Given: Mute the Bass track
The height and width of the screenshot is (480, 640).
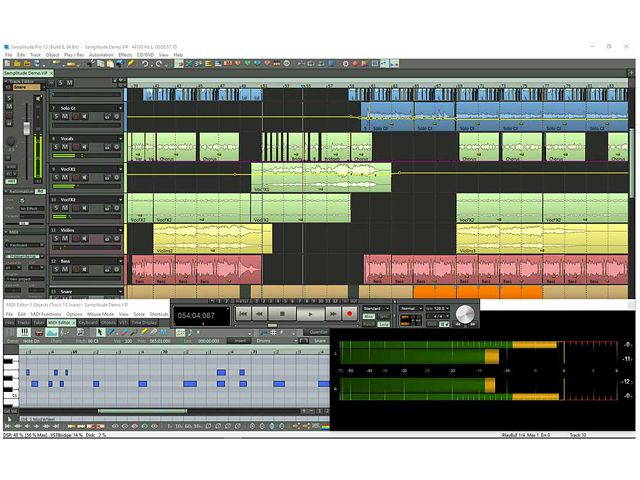Looking at the screenshot, I should [66, 271].
